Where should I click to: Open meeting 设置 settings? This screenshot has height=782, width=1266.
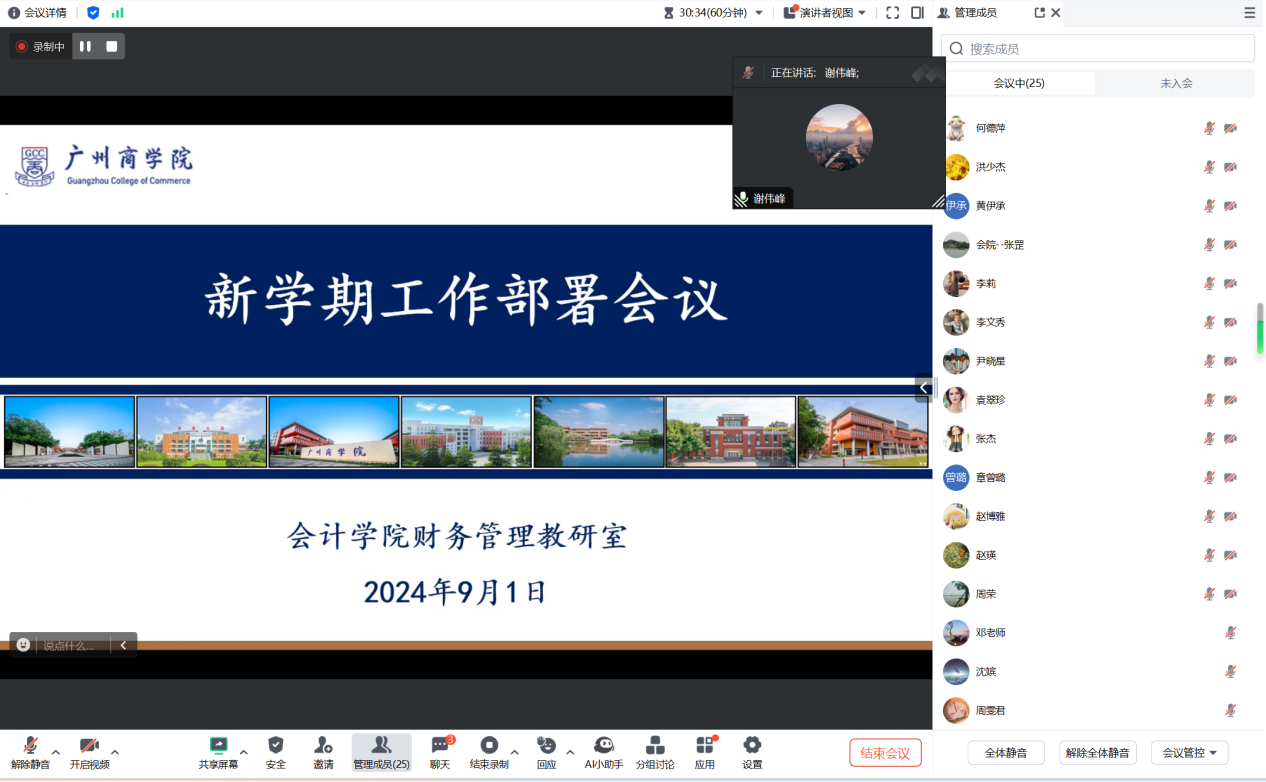coord(751,752)
